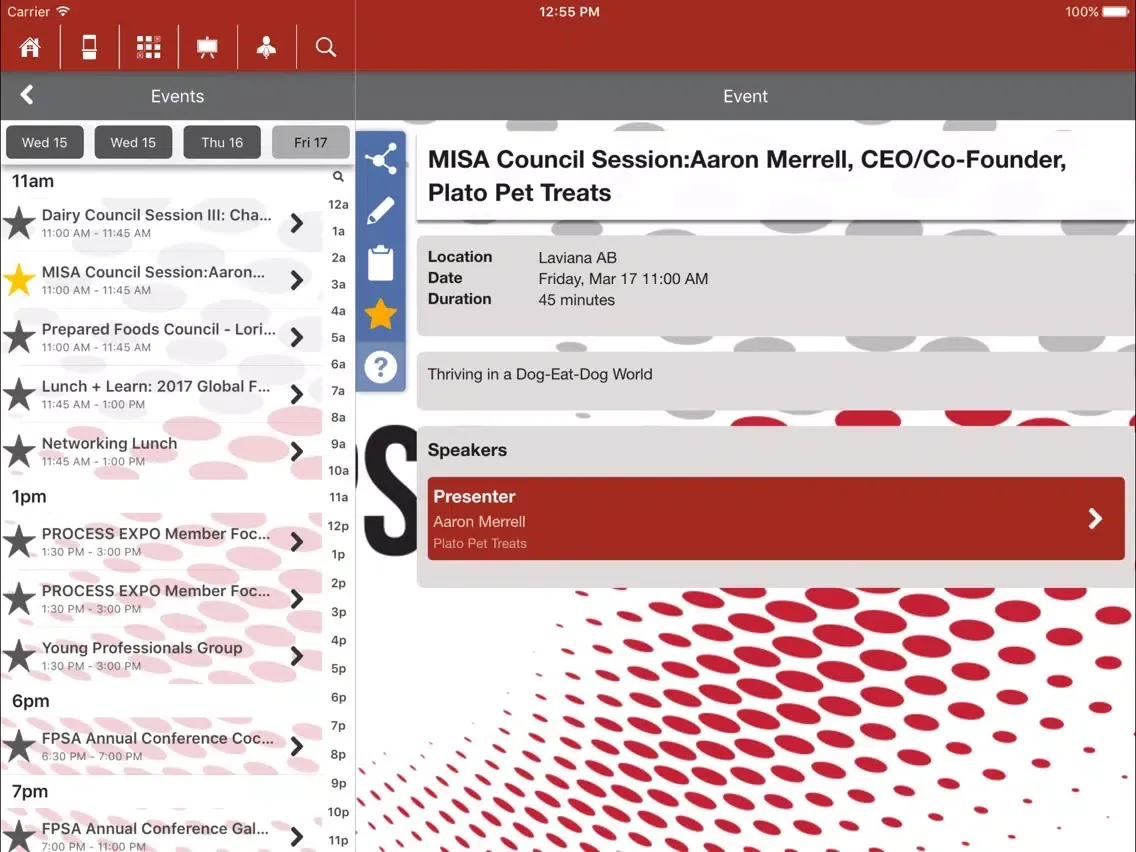The height and width of the screenshot is (852, 1136).
Task: Star the 7:00 PM FPSA Annual Conference Gala
Action: pyautogui.click(x=20, y=836)
